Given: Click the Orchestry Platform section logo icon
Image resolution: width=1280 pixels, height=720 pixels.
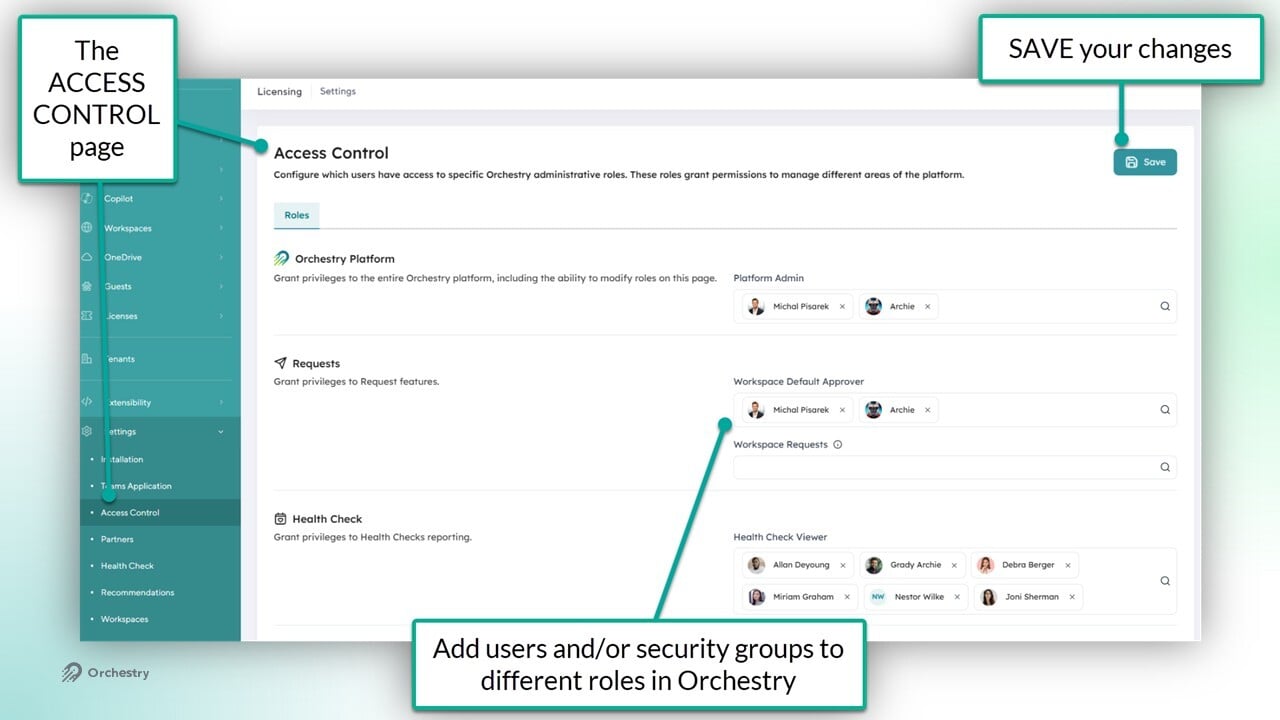Looking at the screenshot, I should [x=282, y=258].
